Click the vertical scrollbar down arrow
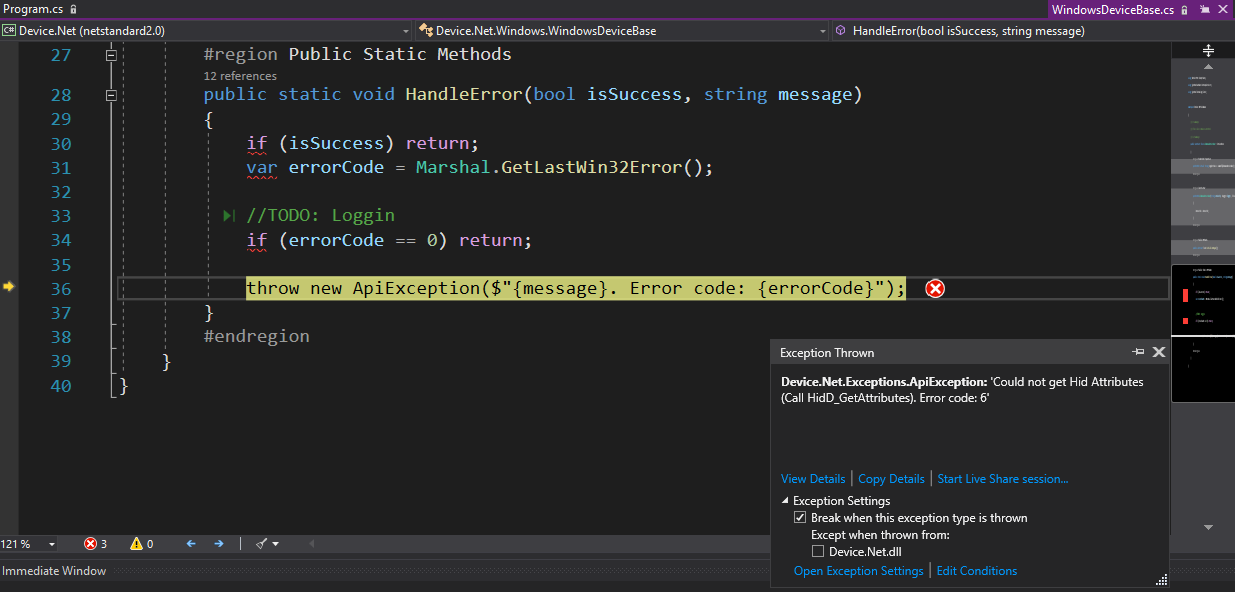Viewport: 1235px width, 592px height. coord(1208,527)
